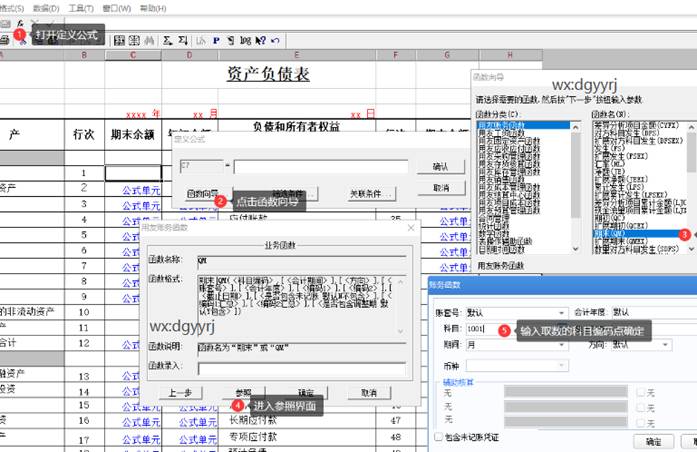Select 累计发生(LFS) in function name list
The image size is (697, 452).
coord(621,187)
